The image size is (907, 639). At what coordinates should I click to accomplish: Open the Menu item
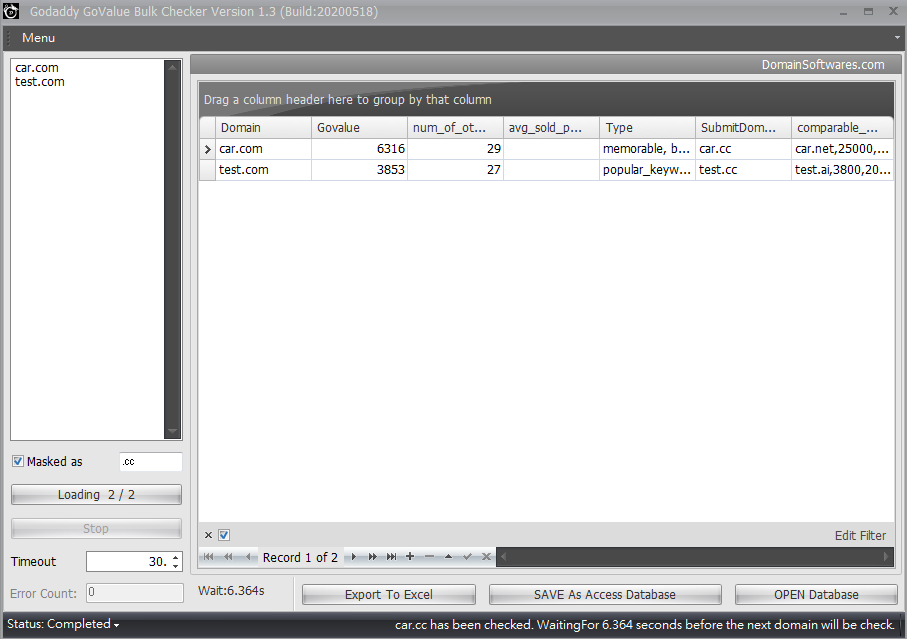[38, 38]
